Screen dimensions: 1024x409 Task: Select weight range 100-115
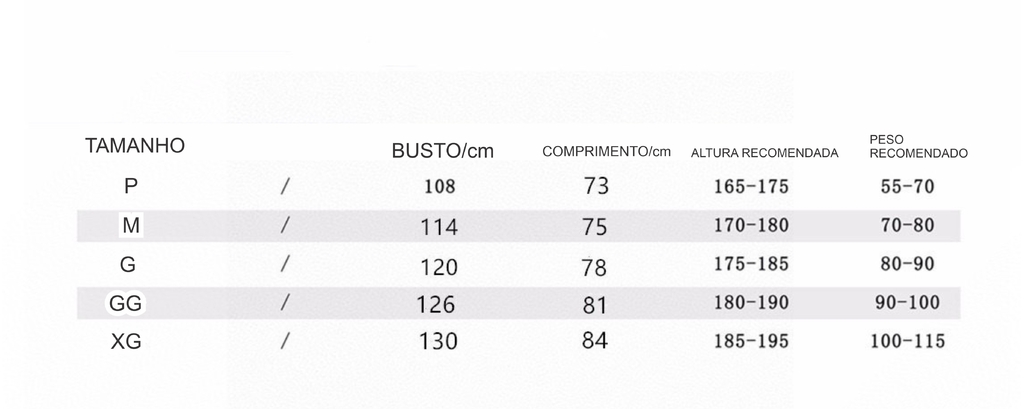[908, 341]
